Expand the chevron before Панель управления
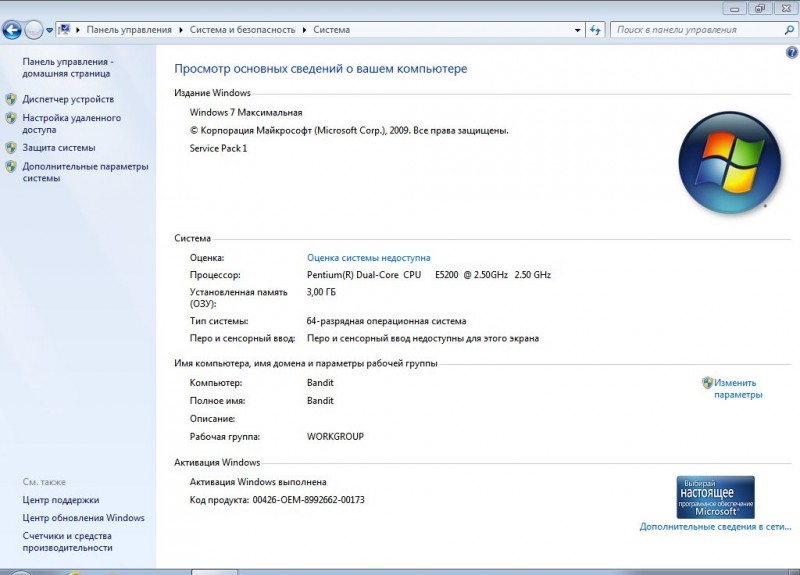 [x=78, y=30]
